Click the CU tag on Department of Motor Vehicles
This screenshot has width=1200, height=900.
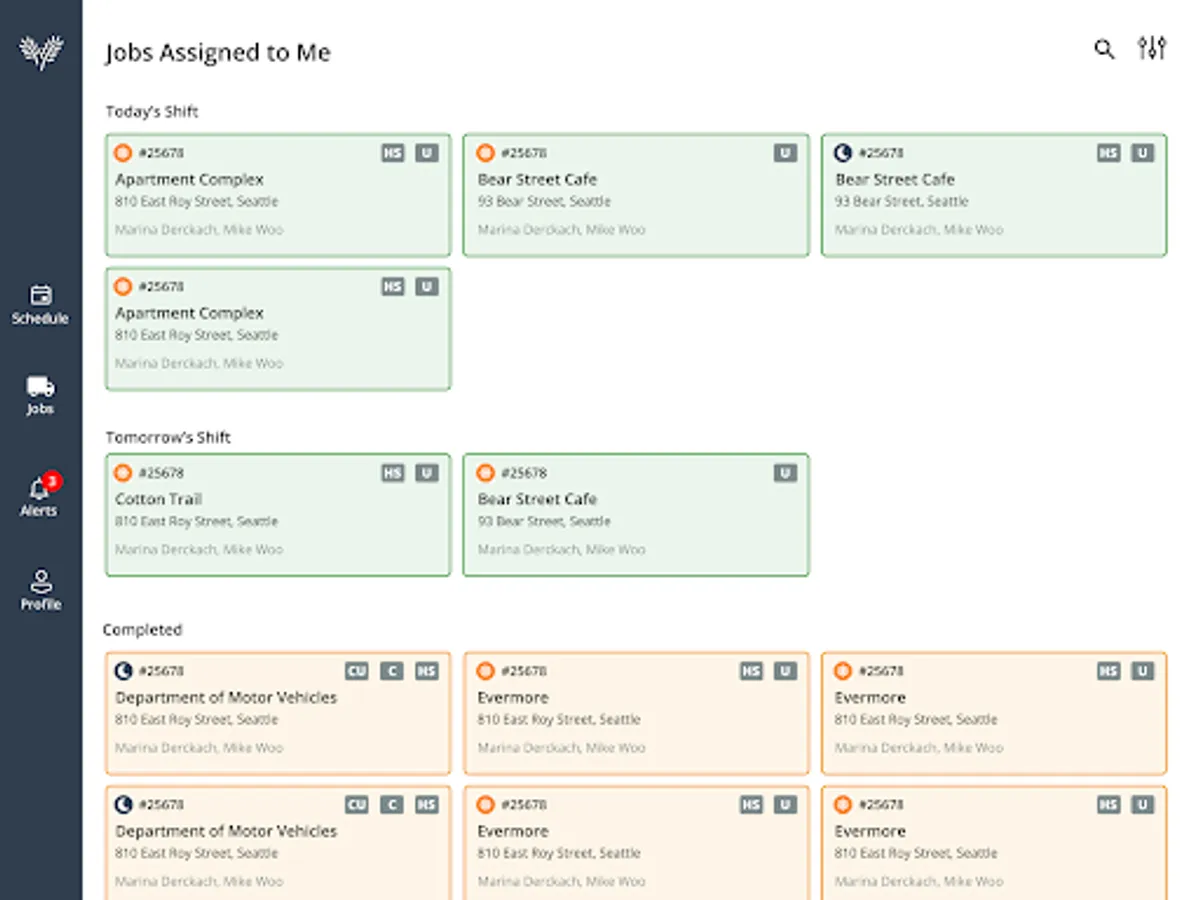coord(357,671)
